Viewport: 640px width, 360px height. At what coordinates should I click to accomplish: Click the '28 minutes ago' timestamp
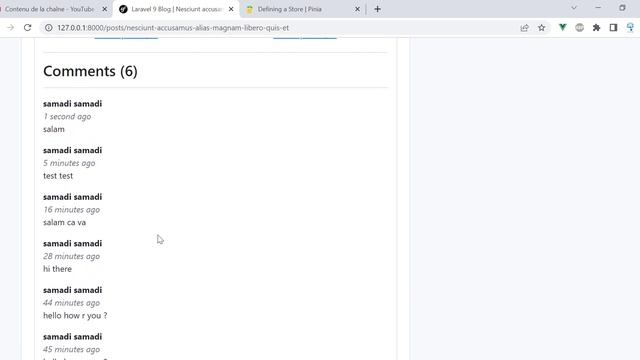click(71, 256)
